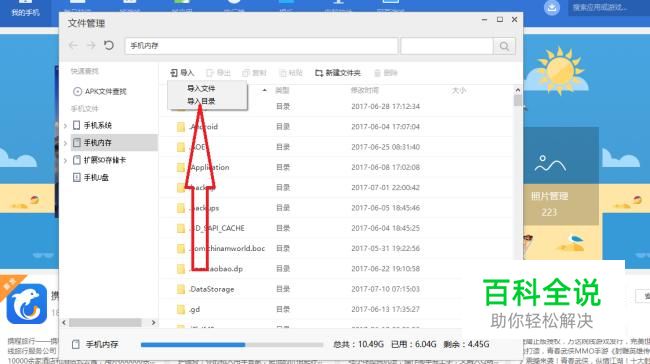This screenshot has height=364, width=650.
Task: Refresh the file list
Action: point(109,45)
